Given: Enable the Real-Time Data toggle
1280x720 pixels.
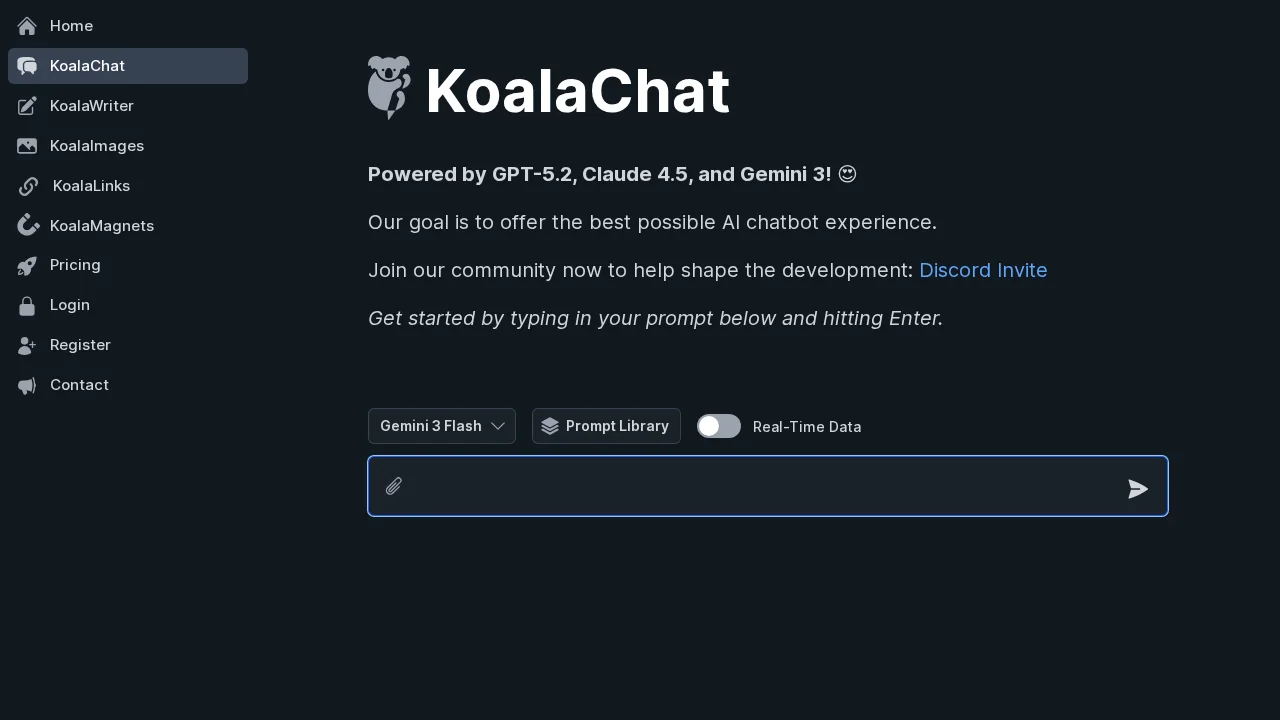Looking at the screenshot, I should [719, 426].
